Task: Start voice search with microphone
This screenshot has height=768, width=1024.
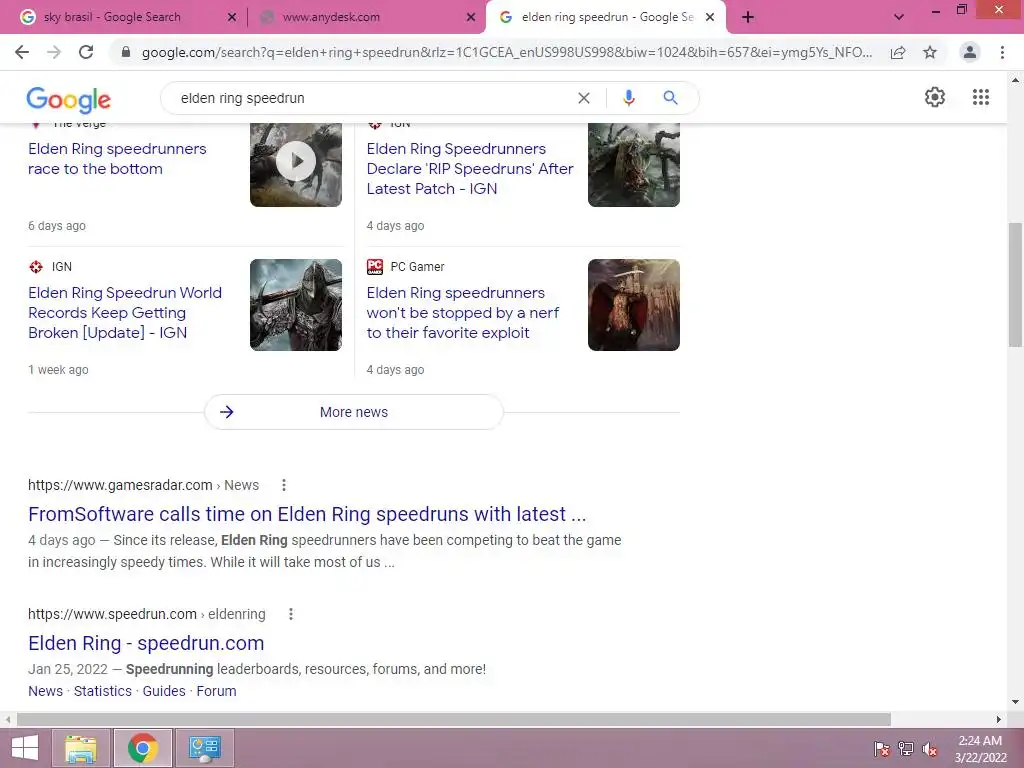Action: 628,98
